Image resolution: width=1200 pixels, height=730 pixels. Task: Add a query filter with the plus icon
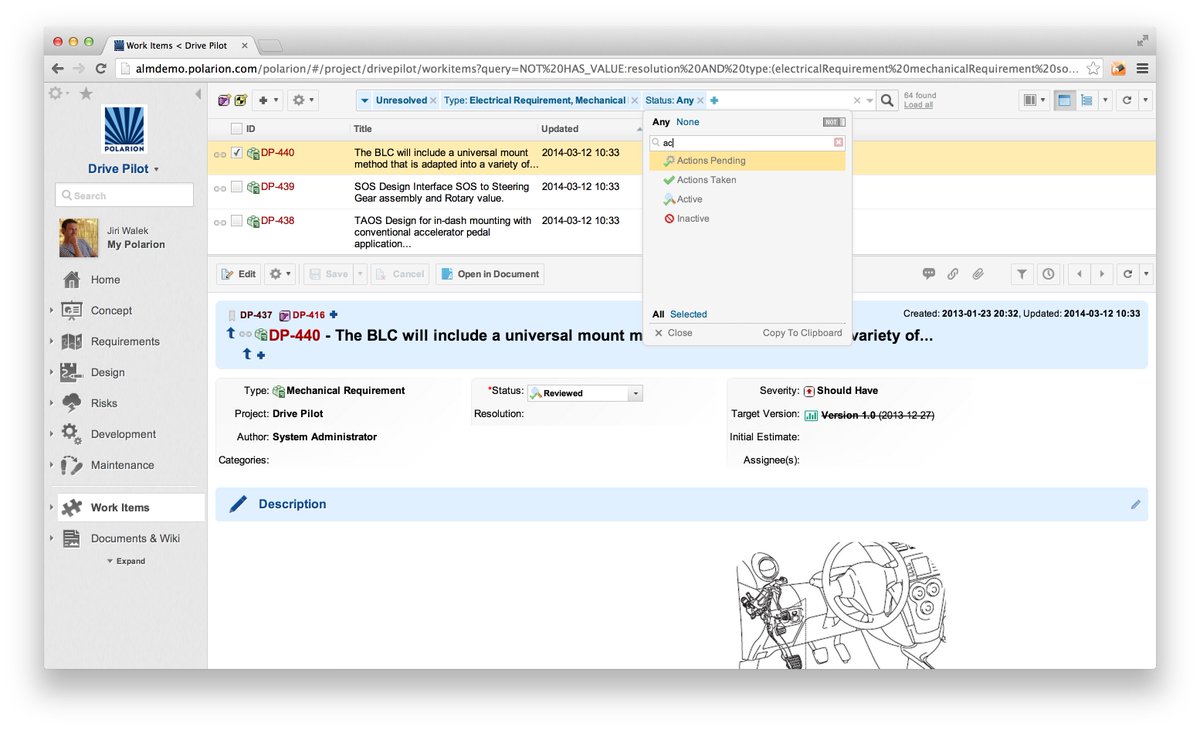715,101
